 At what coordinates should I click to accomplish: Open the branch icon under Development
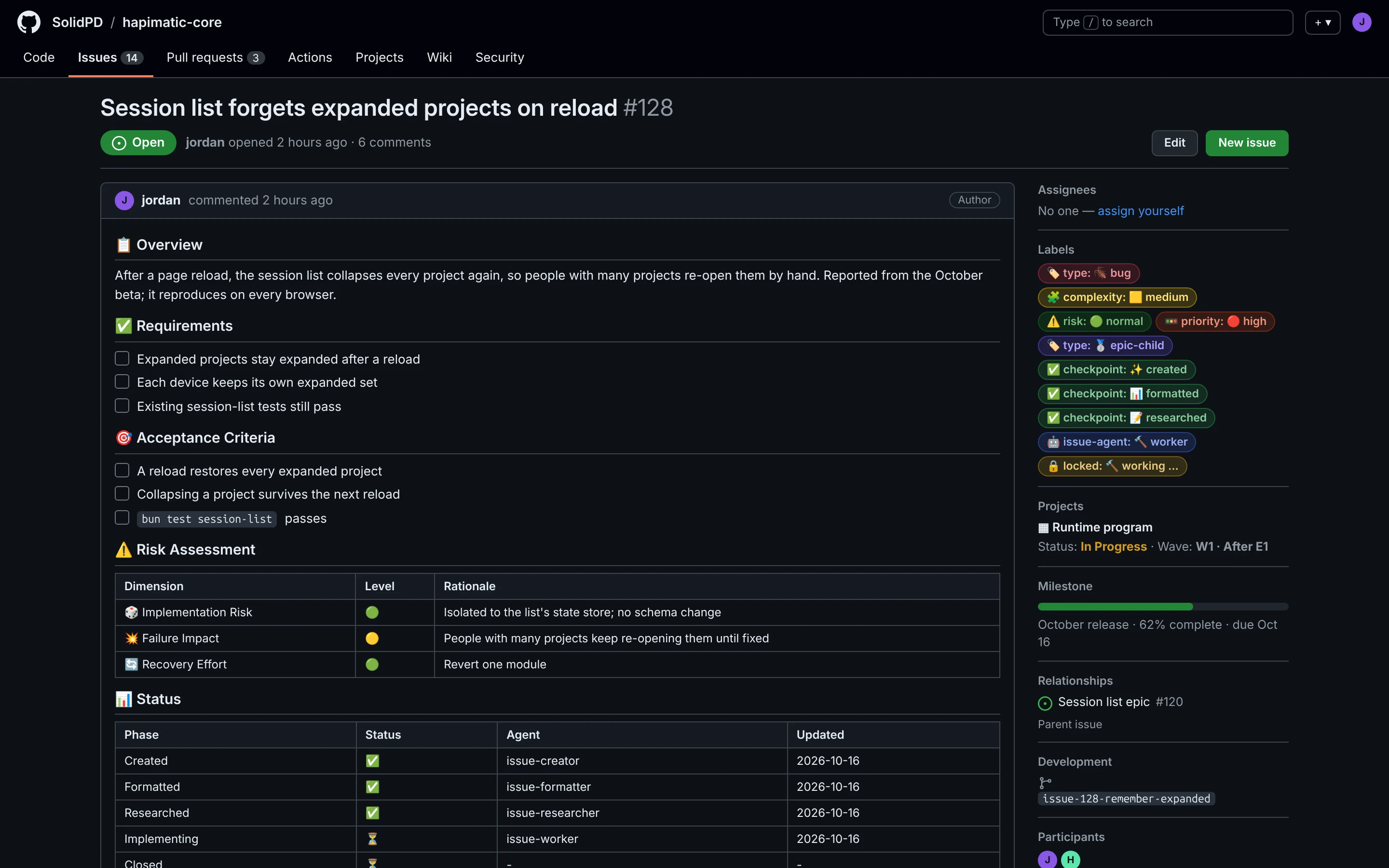pyautogui.click(x=1045, y=783)
